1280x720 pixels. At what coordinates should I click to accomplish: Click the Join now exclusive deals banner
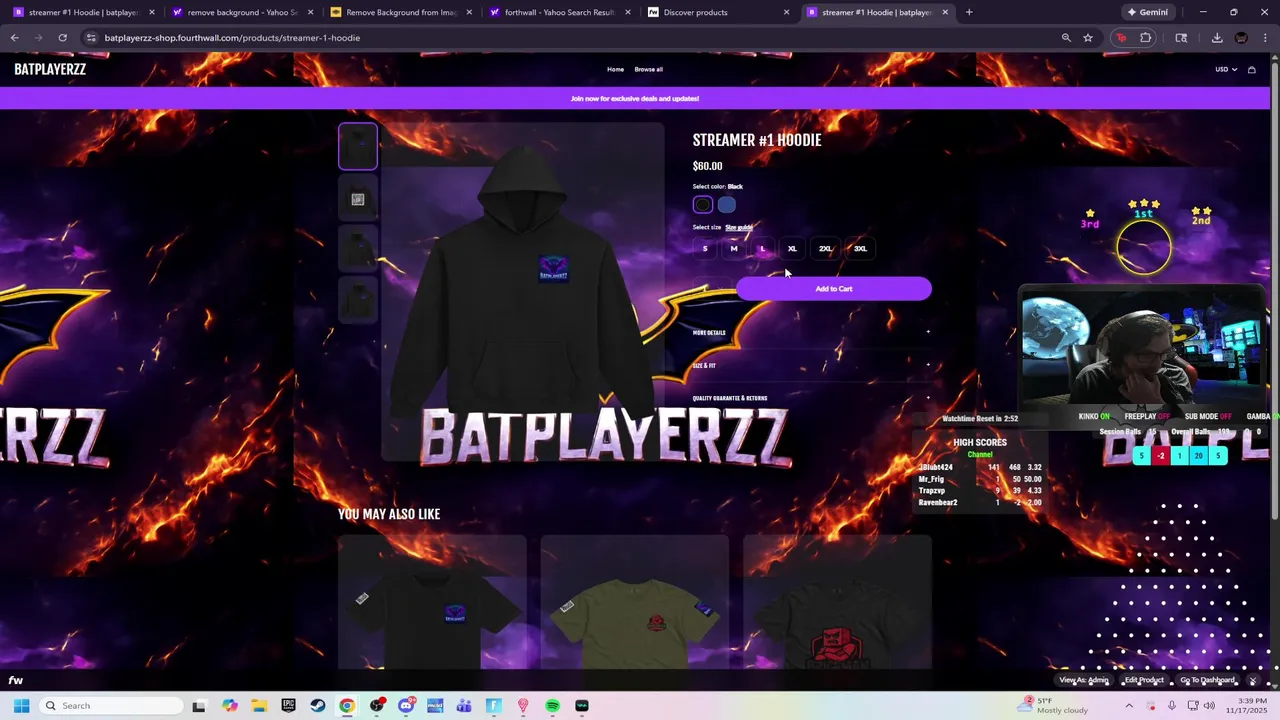(x=634, y=98)
